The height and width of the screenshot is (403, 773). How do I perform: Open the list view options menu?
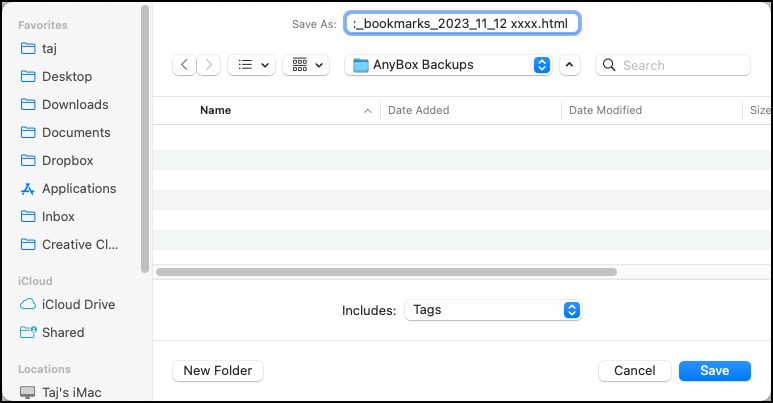[x=251, y=65]
